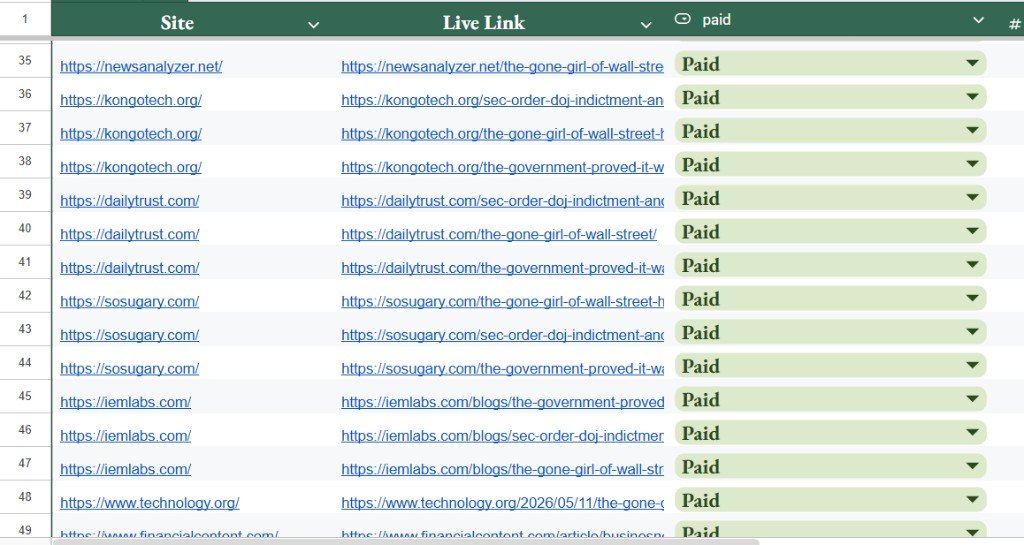Open the Live Link column filter arrow

[645, 25]
